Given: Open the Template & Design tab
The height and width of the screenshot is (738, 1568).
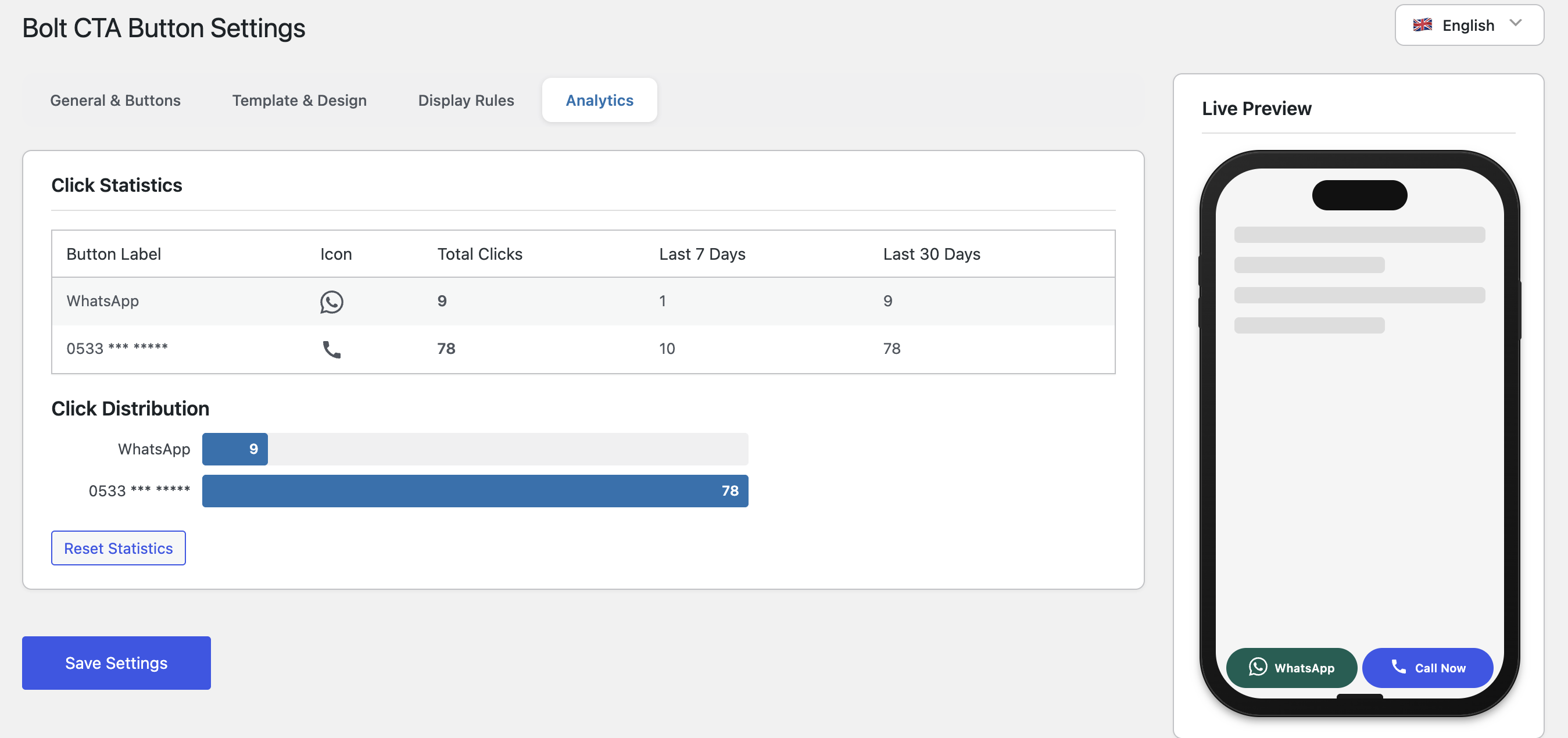Looking at the screenshot, I should (299, 101).
